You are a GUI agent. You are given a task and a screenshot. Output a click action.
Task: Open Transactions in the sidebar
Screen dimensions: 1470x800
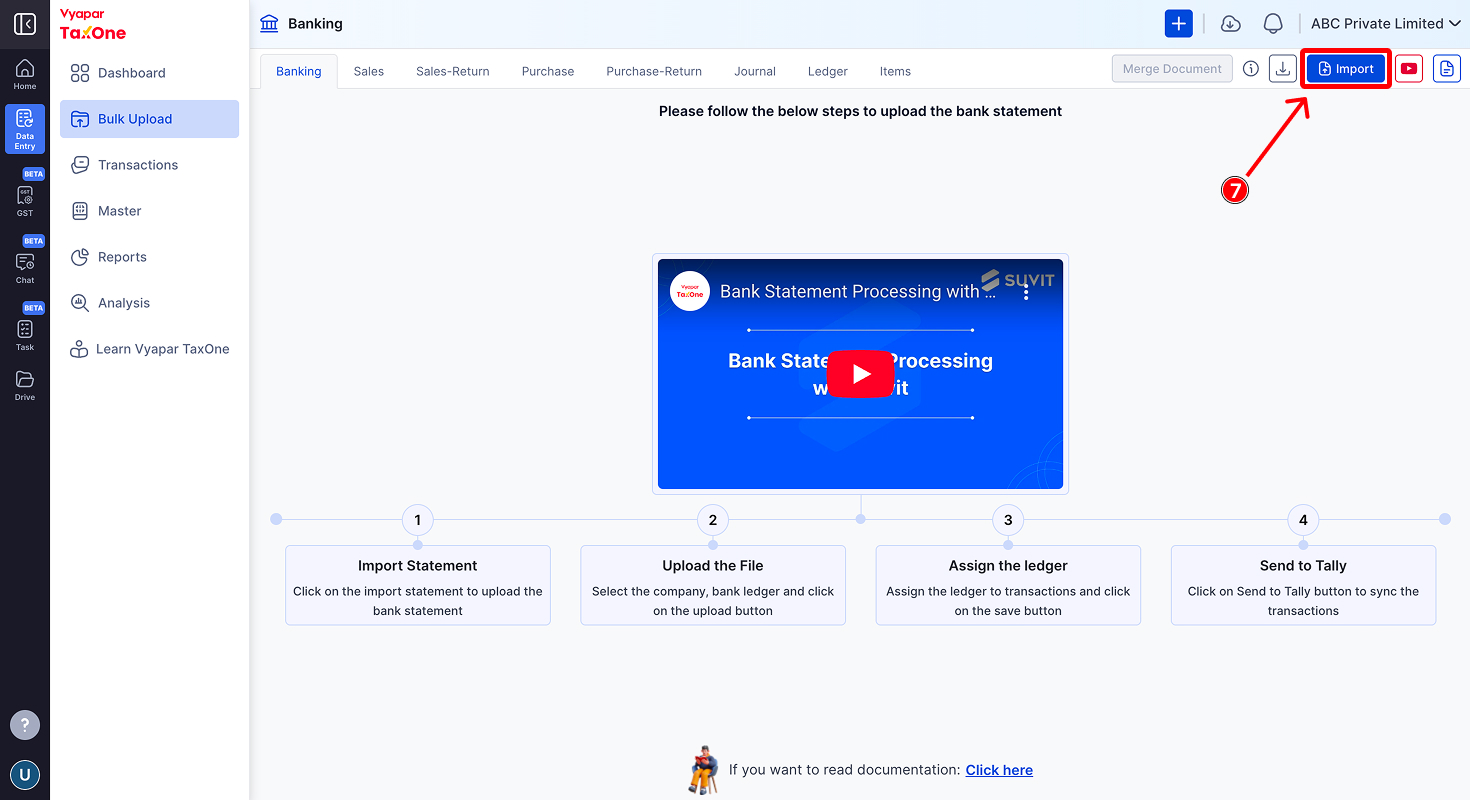149,165
